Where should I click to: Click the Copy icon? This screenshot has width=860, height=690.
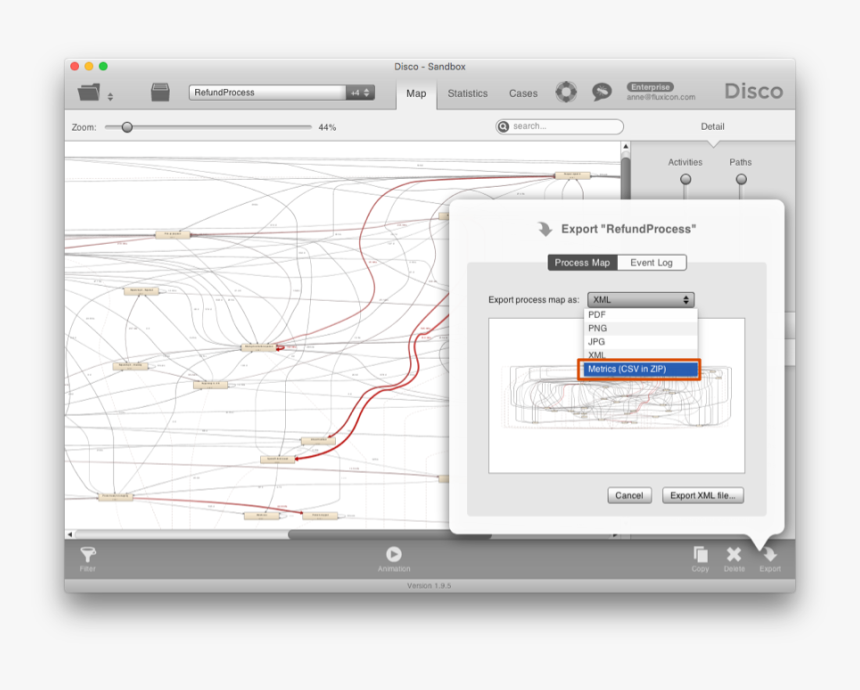click(700, 555)
